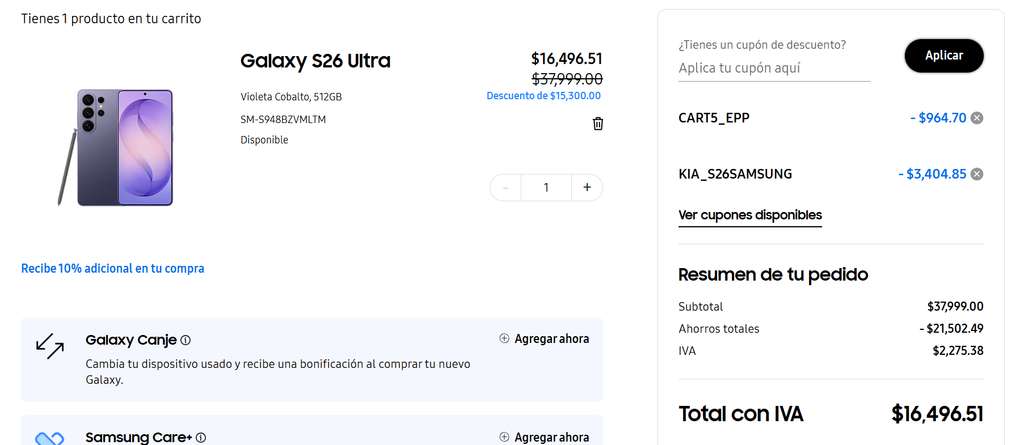Screen dimensions: 1024x445
Task: Click plus circle icon for Samsung Care+
Action: (504, 437)
